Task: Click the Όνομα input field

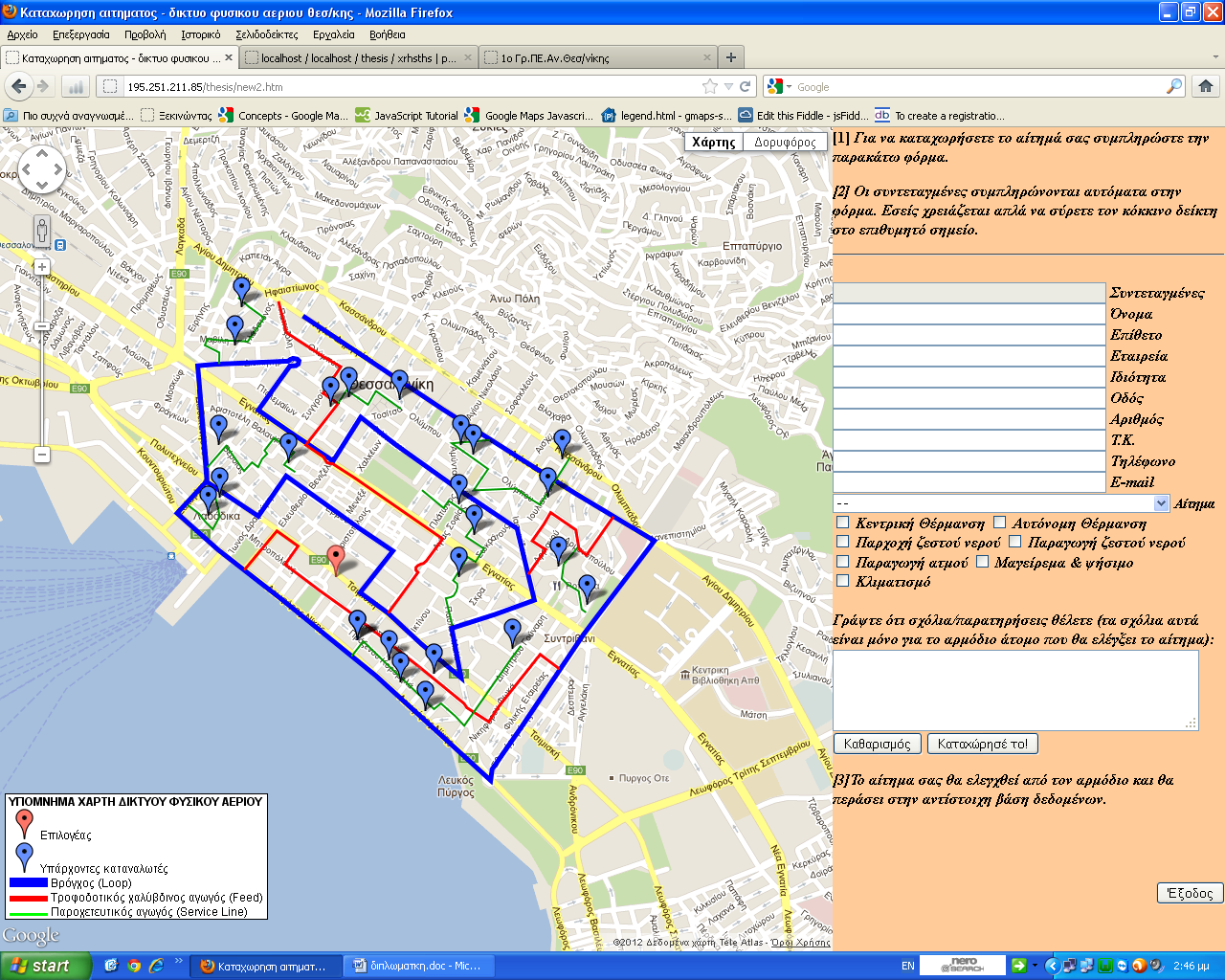Action: pos(969,314)
